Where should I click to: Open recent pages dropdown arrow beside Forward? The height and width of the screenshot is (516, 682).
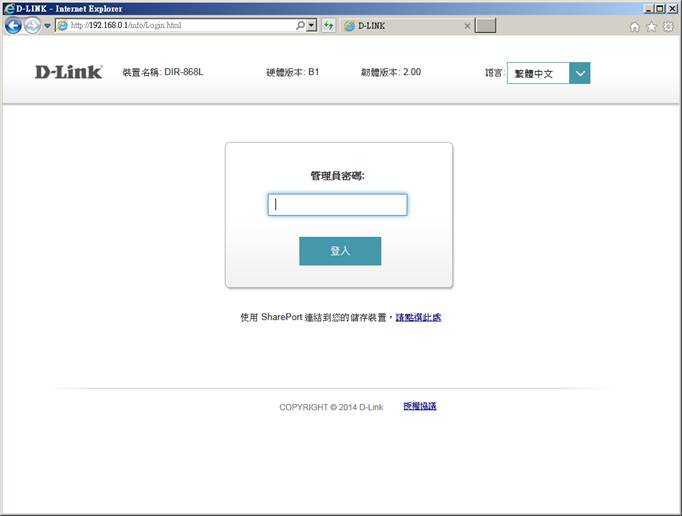[x=47, y=26]
